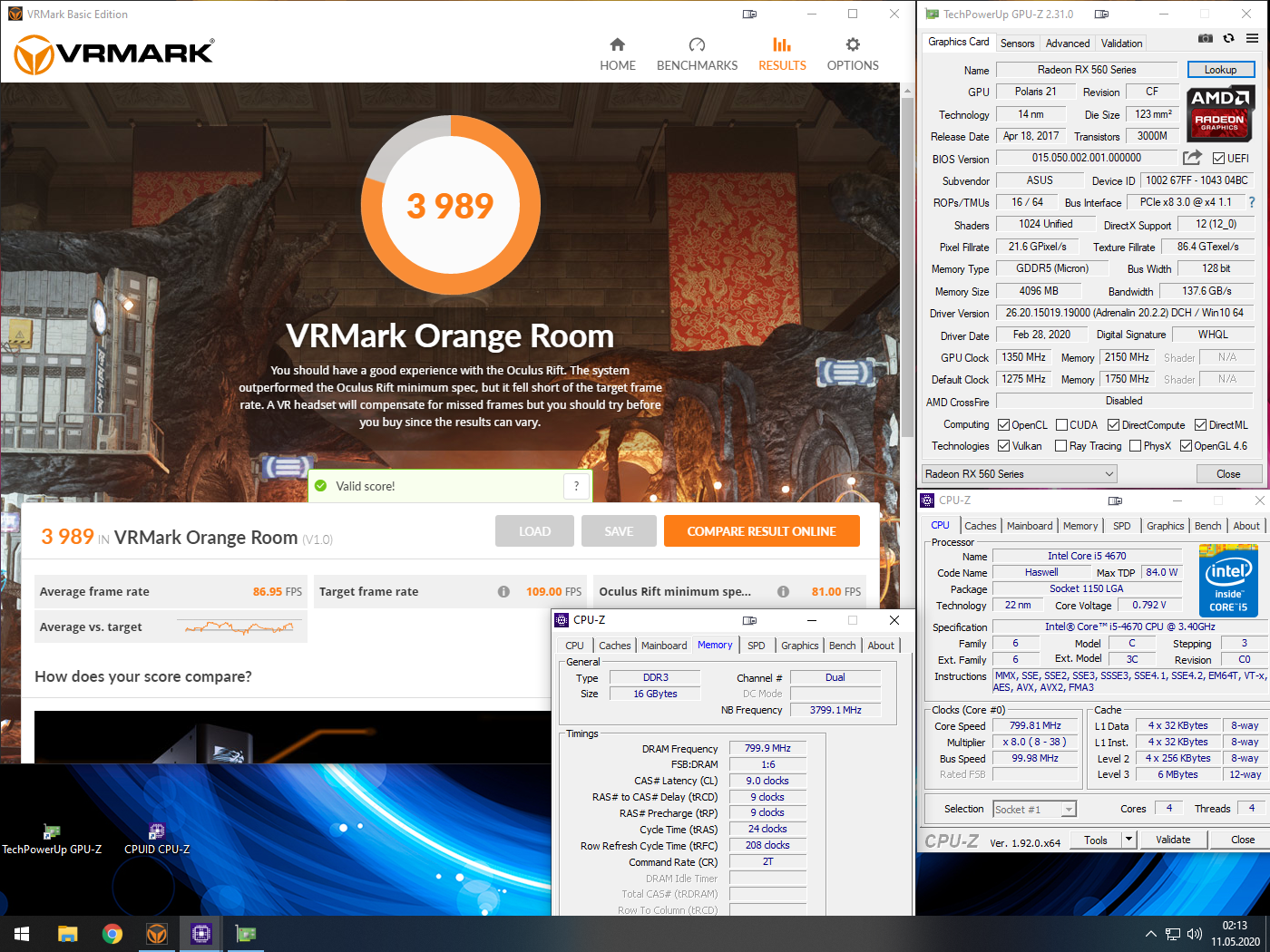Take GPU-Z screenshot with camera icon
1270x952 pixels.
pos(1206,39)
